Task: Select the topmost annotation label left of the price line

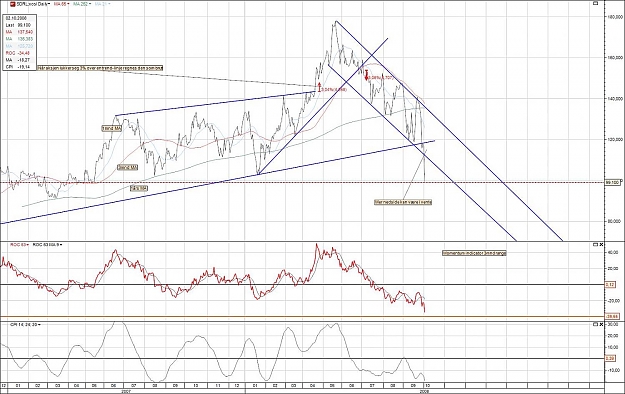Action: 112,129
